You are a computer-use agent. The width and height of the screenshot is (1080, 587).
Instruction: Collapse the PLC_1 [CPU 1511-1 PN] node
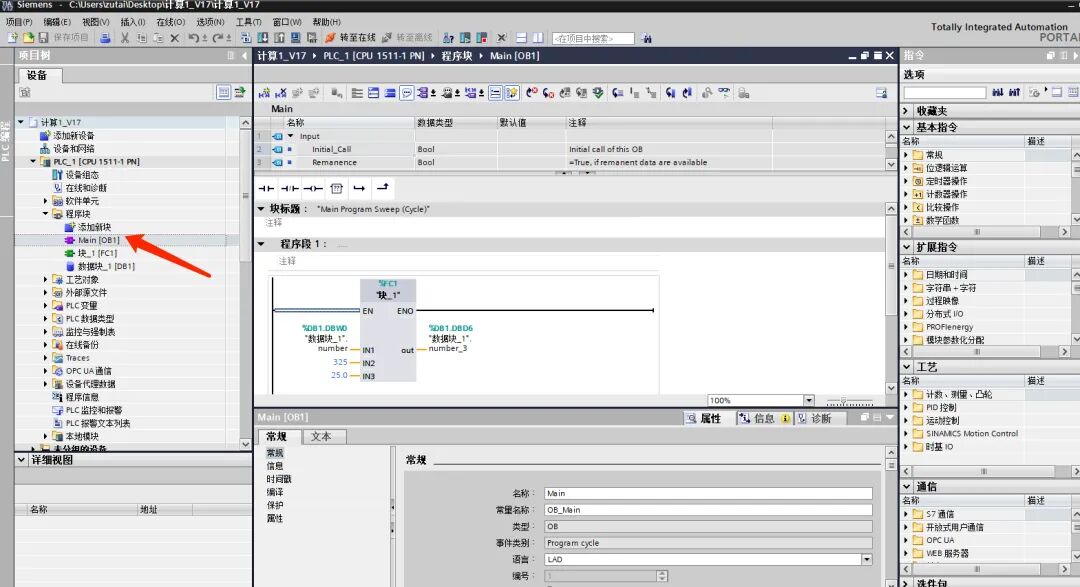(33, 161)
